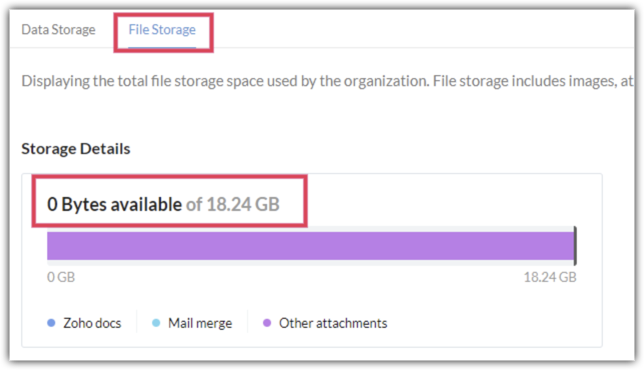Click the black end marker of bar
The width and height of the screenshot is (644, 370).
click(575, 246)
